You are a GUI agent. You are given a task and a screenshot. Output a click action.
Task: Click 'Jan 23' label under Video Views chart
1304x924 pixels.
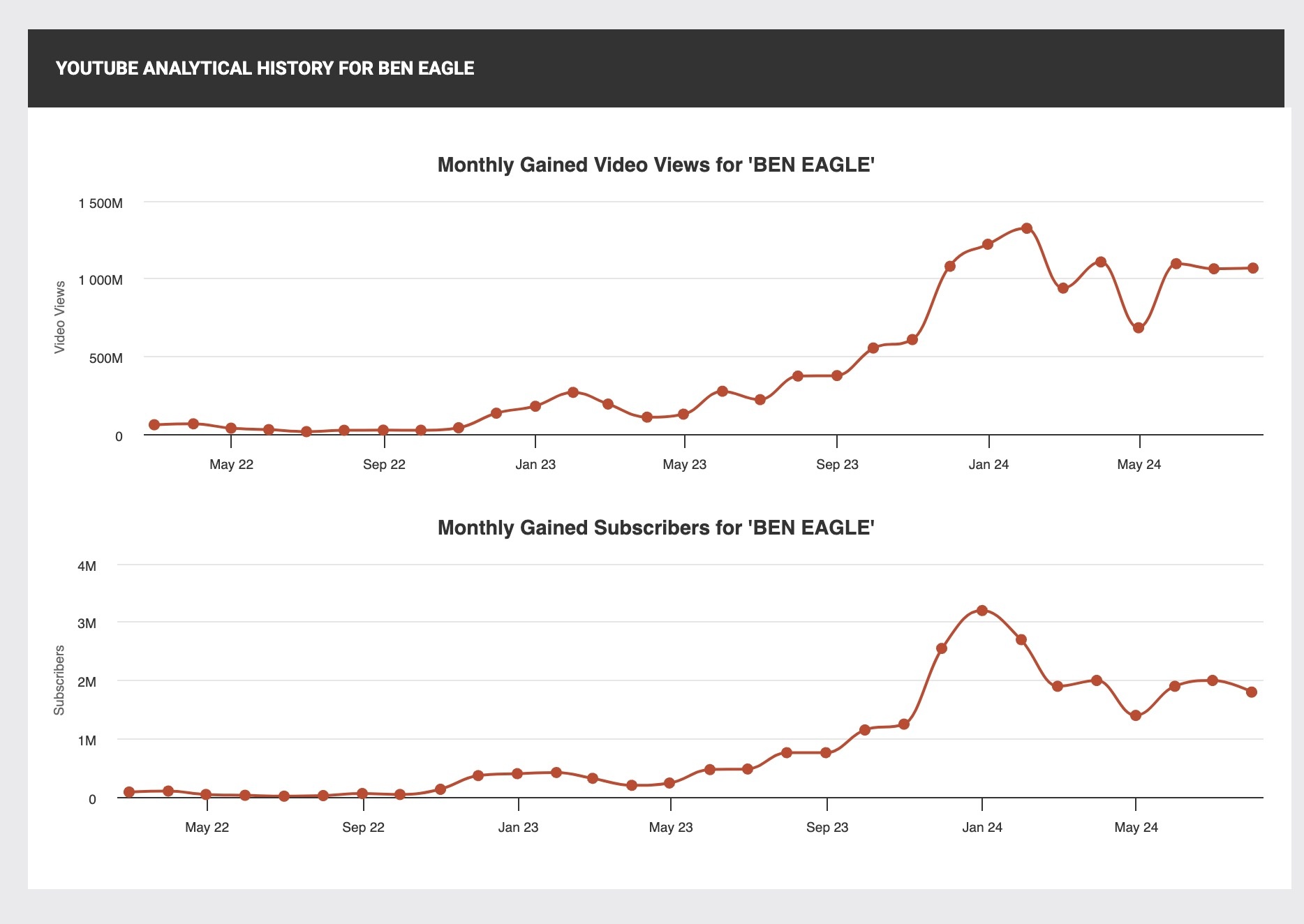[535, 465]
